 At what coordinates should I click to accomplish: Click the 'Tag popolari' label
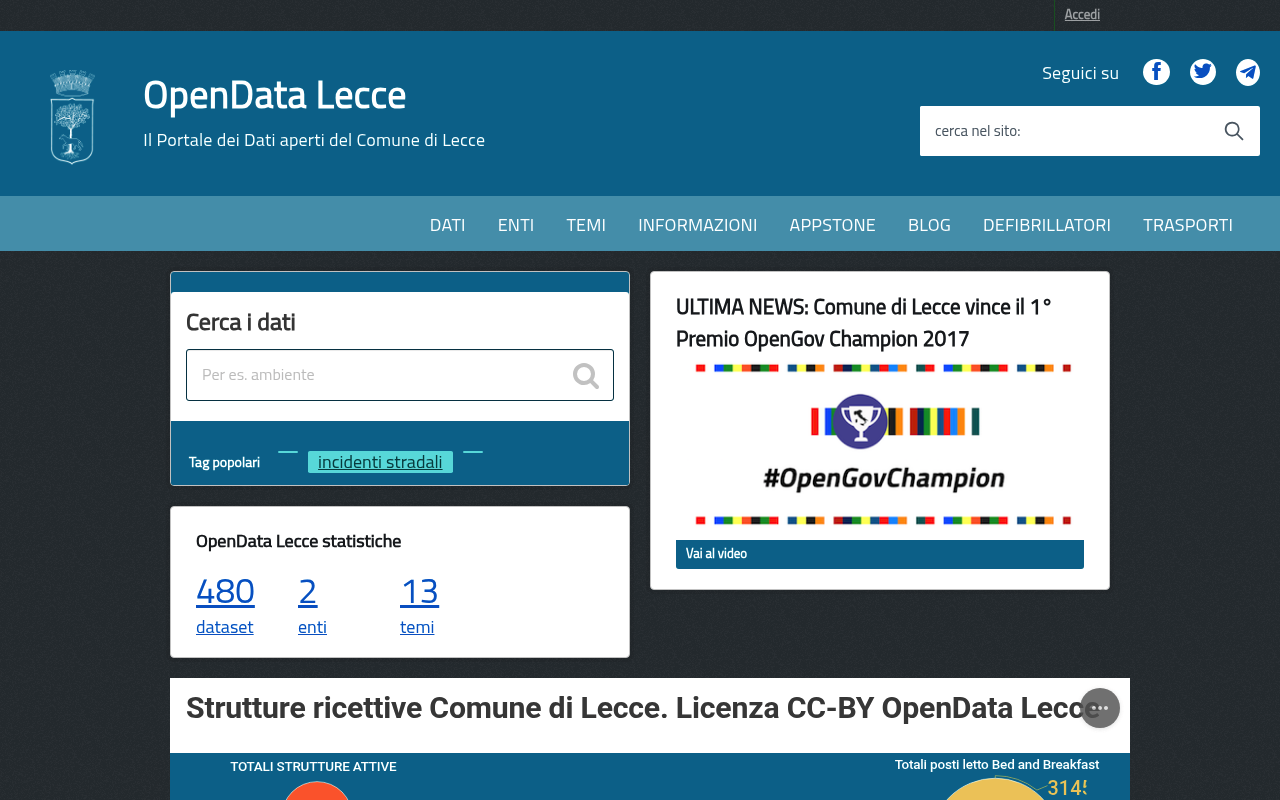[x=224, y=462]
